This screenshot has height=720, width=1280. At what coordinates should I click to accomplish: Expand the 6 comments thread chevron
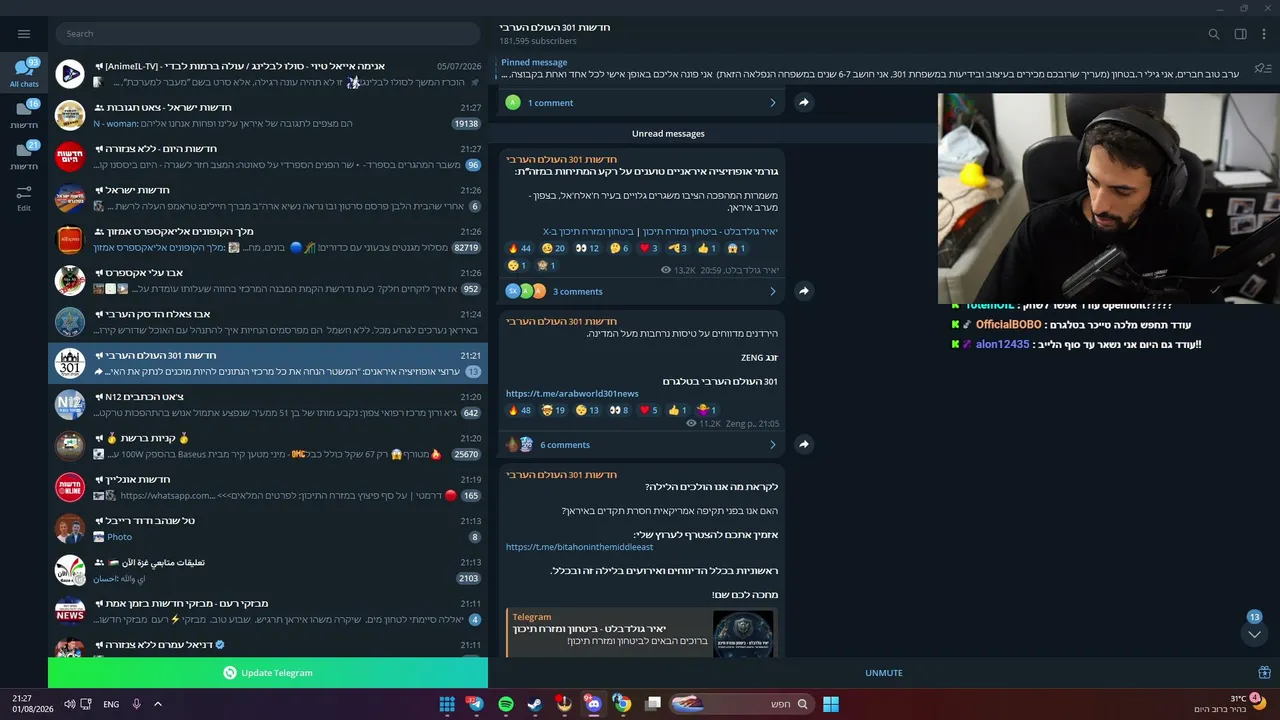pos(772,444)
